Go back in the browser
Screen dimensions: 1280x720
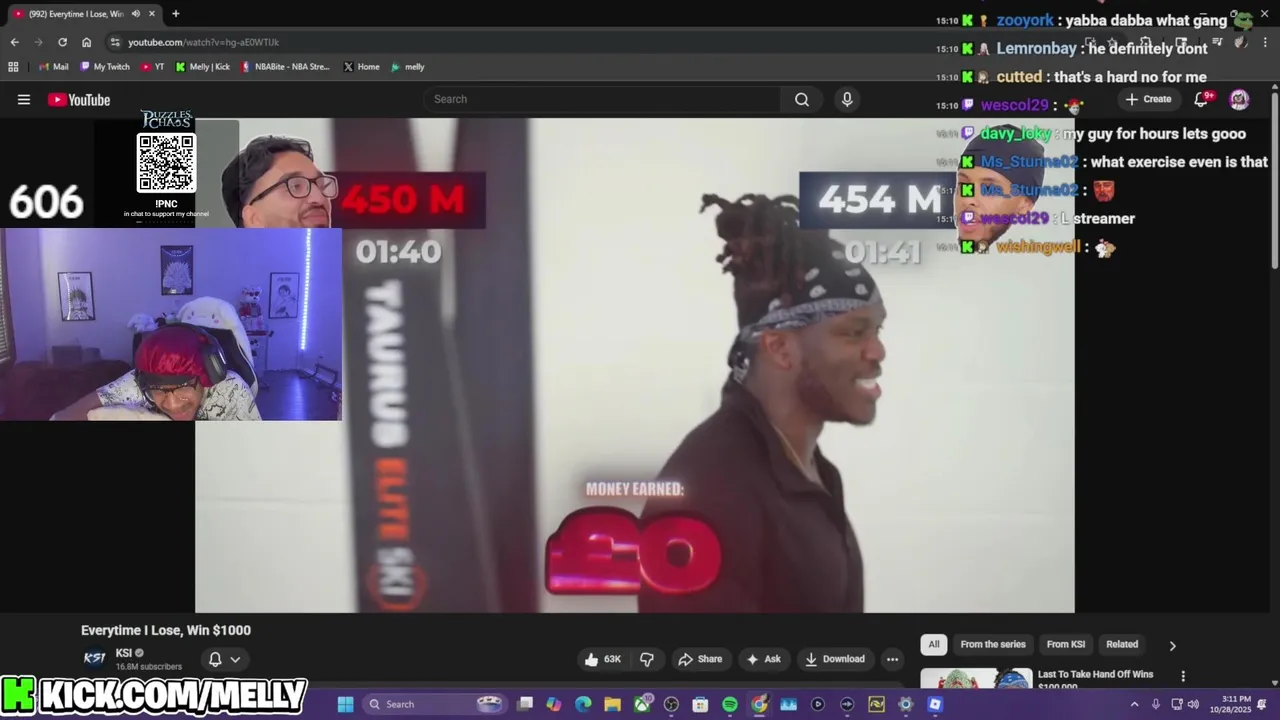14,42
